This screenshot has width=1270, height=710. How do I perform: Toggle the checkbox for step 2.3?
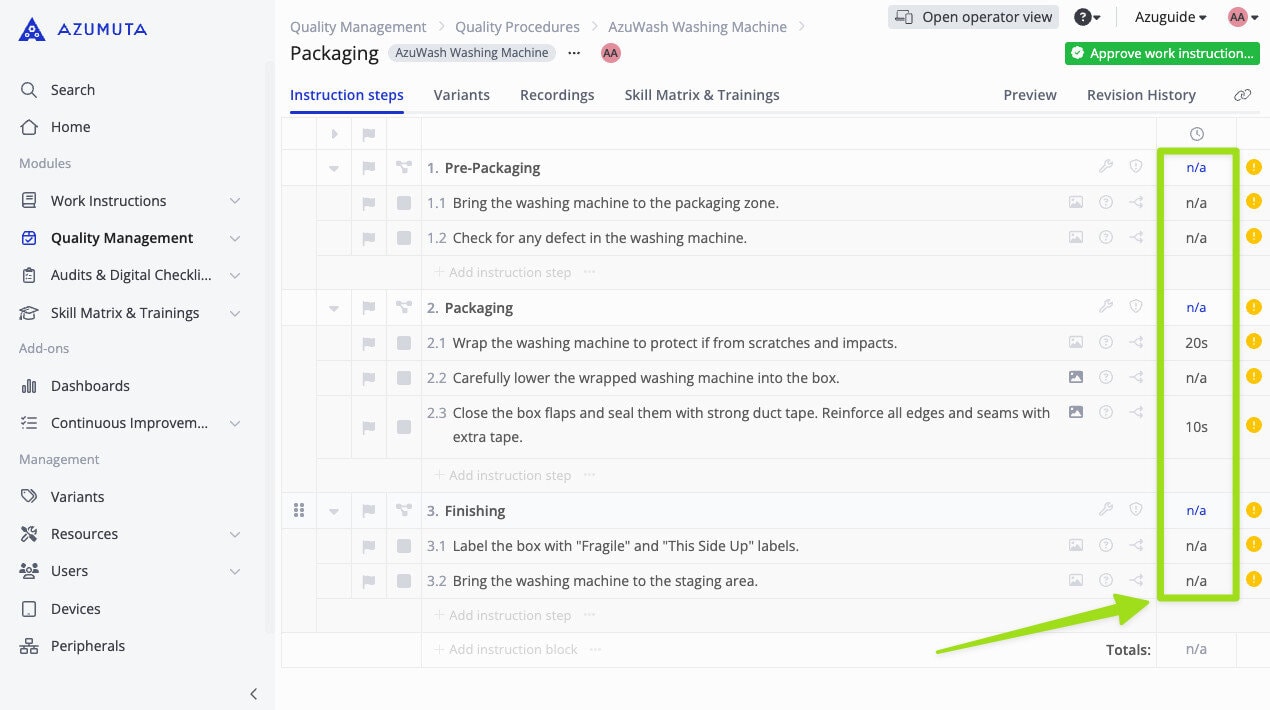tap(404, 427)
